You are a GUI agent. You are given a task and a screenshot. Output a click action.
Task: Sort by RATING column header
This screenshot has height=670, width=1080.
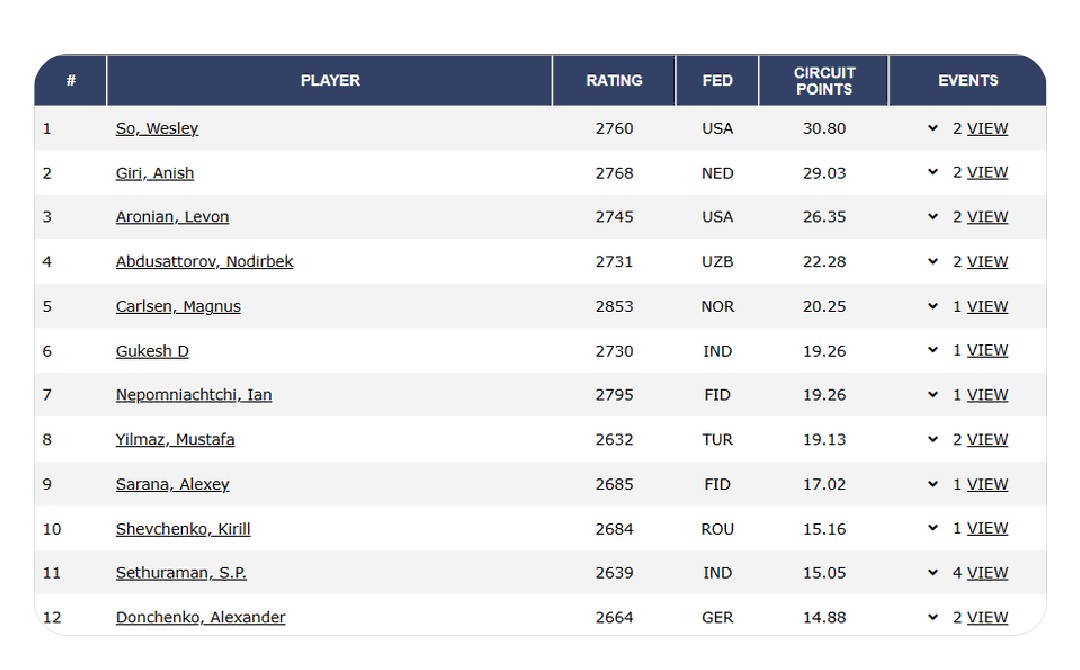(x=614, y=81)
